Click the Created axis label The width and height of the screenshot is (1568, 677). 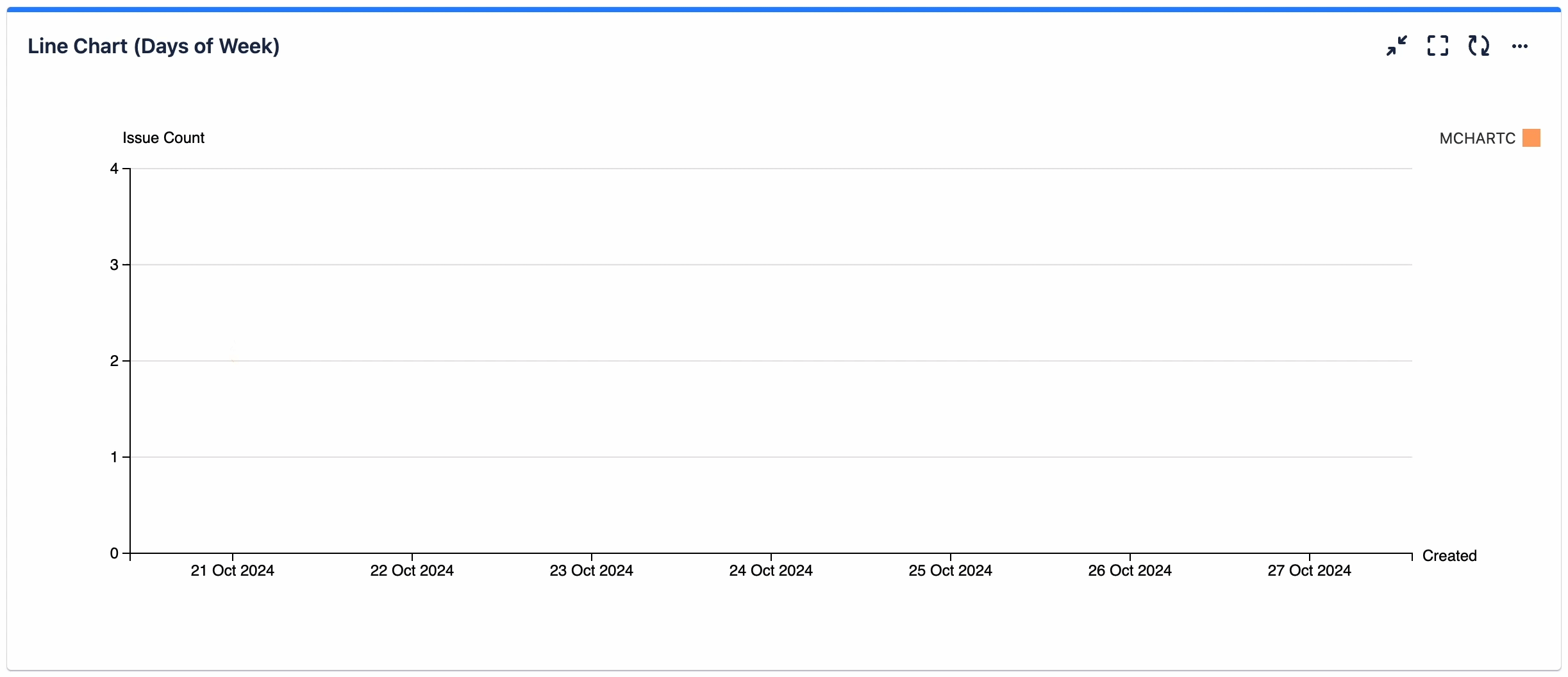1449,555
